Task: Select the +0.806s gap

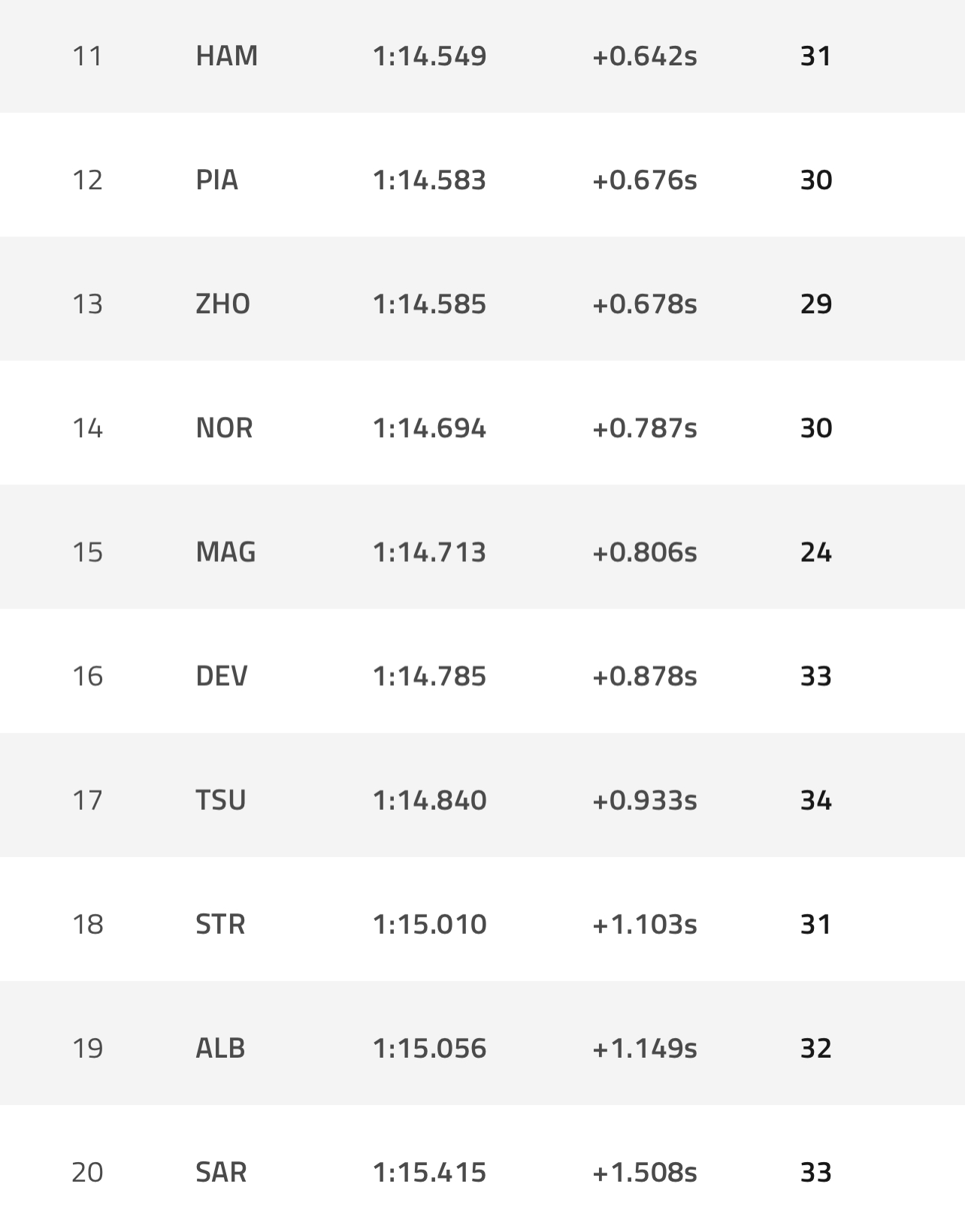Action: click(644, 552)
